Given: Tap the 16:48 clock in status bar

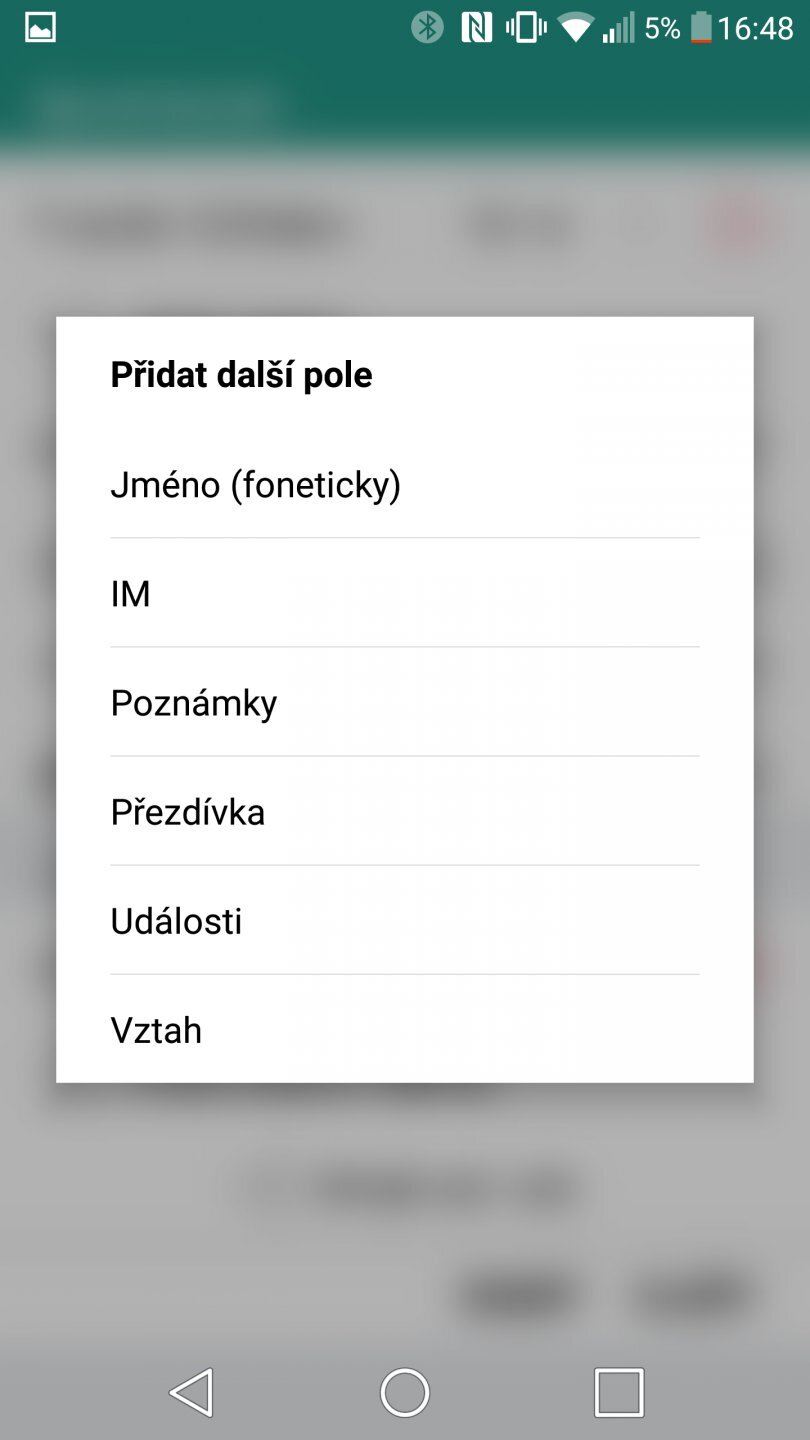Looking at the screenshot, I should (x=755, y=27).
